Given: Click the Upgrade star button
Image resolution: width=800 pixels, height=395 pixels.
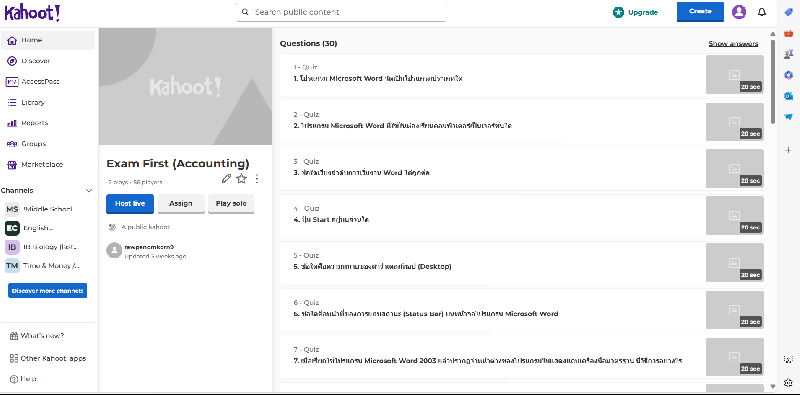Looking at the screenshot, I should 635,12.
